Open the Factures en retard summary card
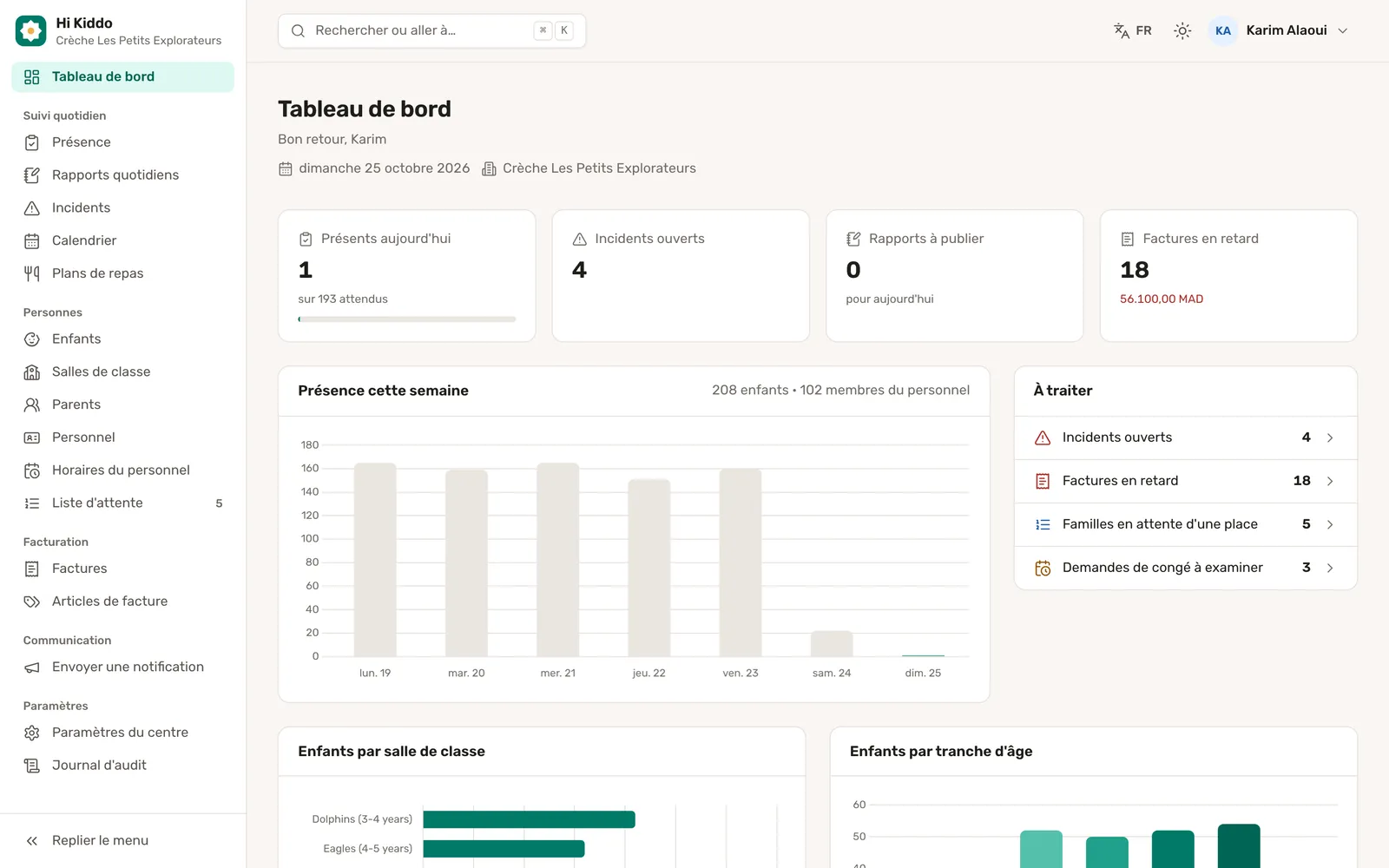 pos(1228,276)
